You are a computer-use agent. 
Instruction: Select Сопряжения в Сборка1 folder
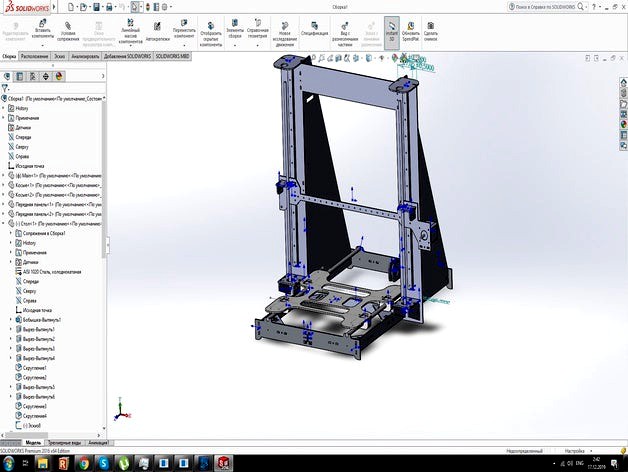click(40, 233)
